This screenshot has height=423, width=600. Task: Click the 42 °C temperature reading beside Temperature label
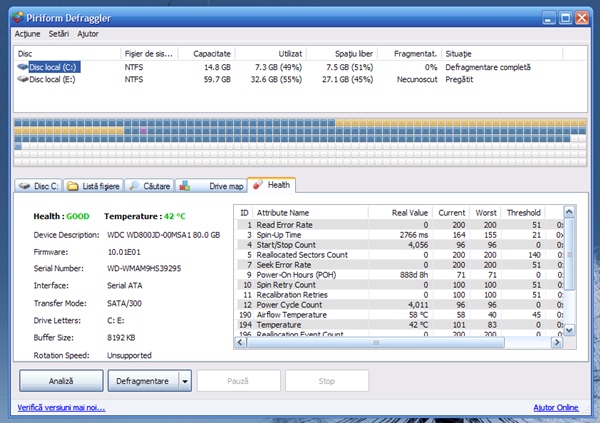pos(174,216)
